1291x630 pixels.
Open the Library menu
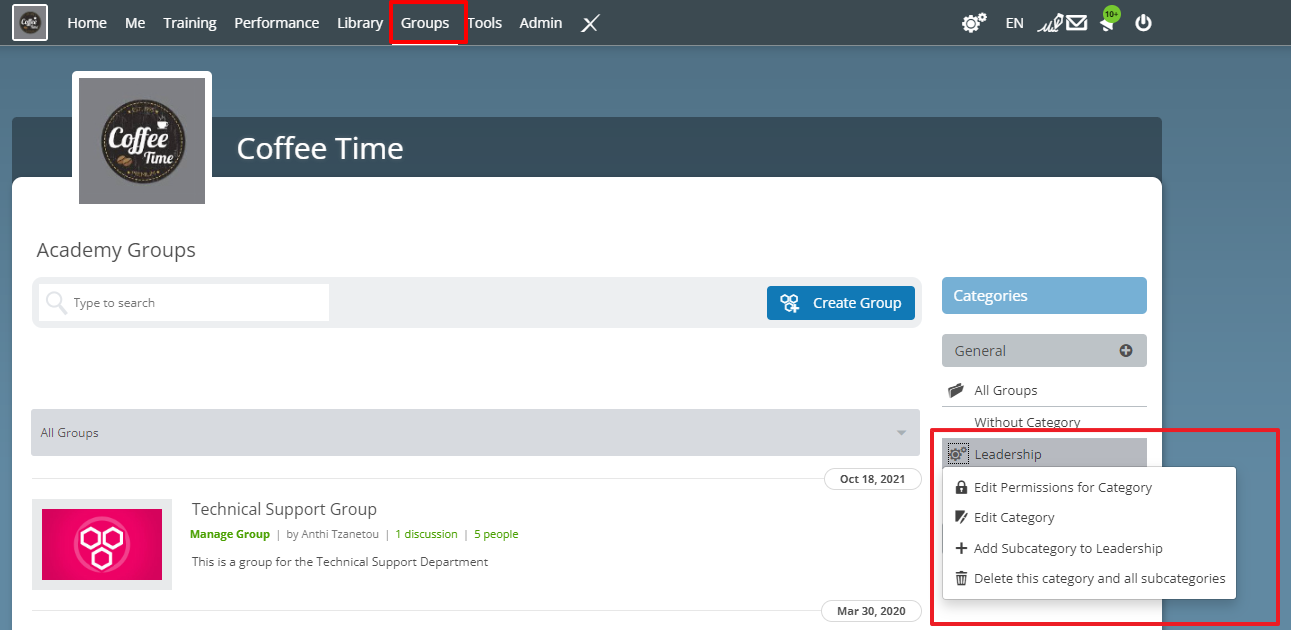pos(360,23)
